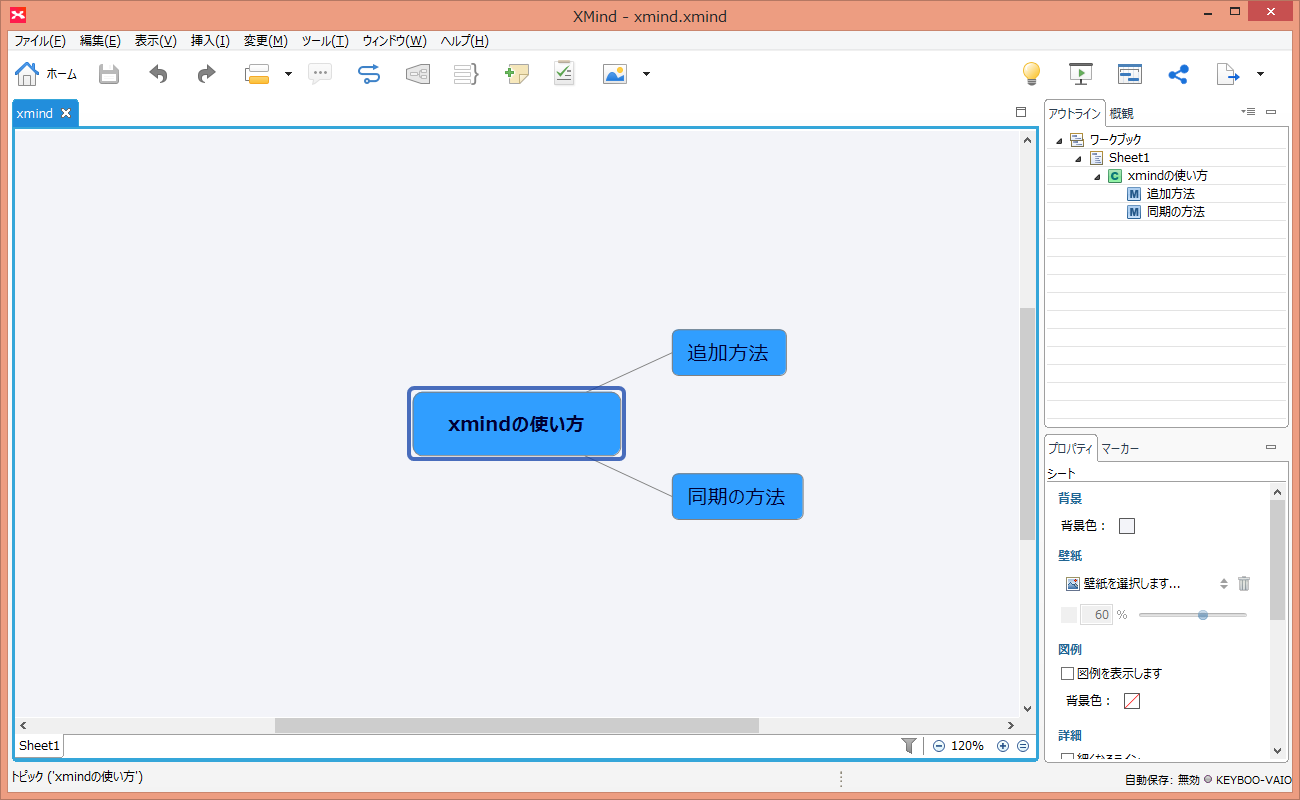The height and width of the screenshot is (800, 1300).
Task: Redo with the right curved arrow
Action: [x=206, y=74]
